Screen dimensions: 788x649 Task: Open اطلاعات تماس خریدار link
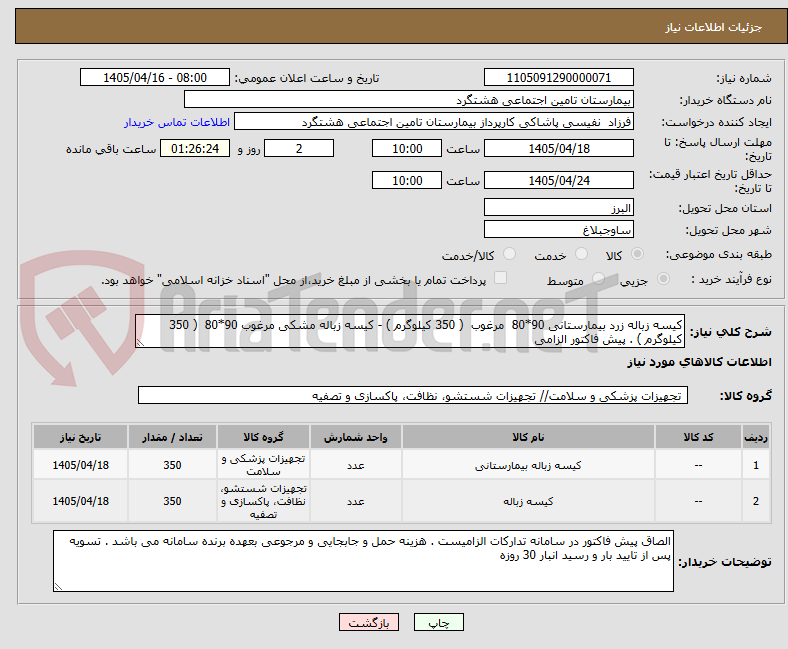(177, 122)
